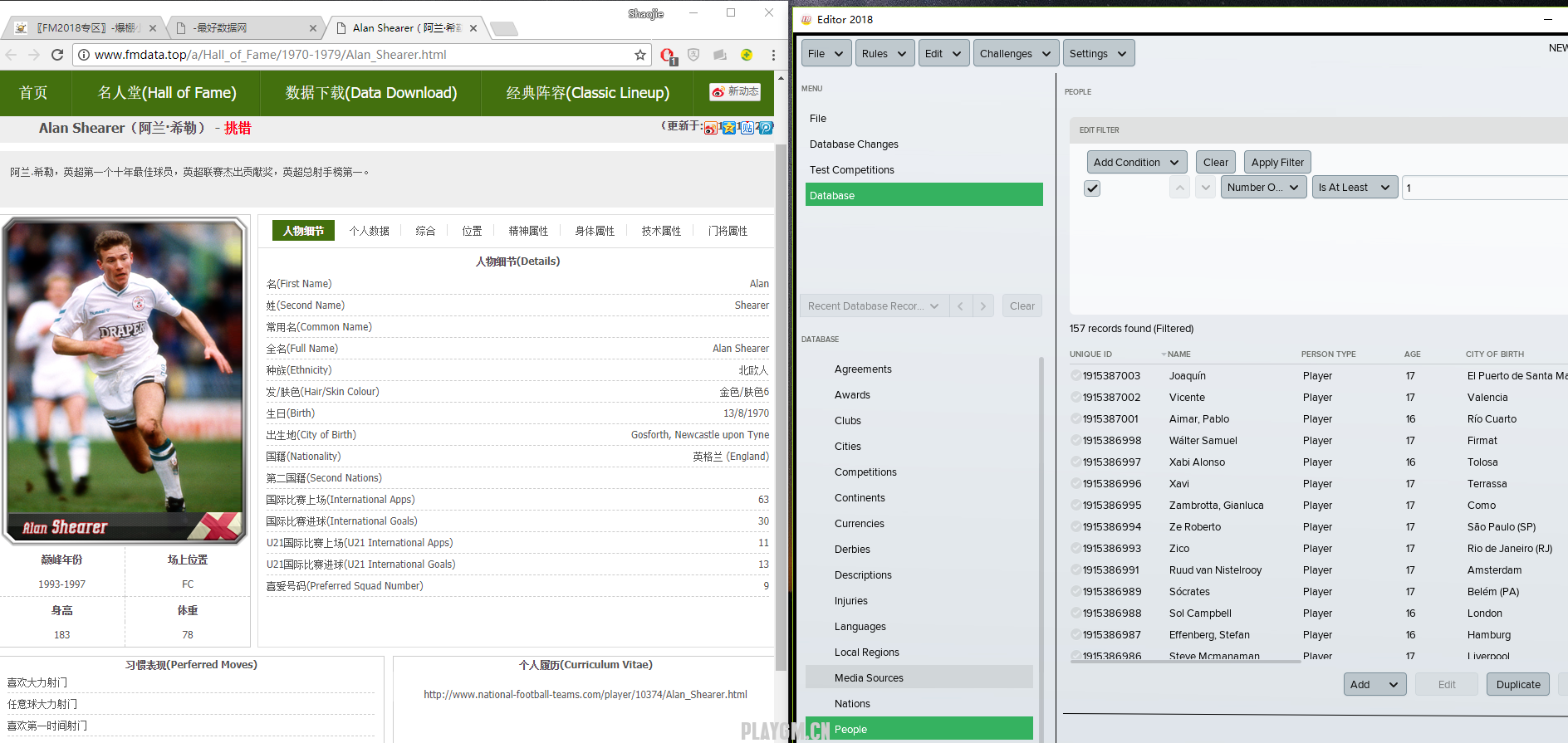Click the grey shield extension icon
The image size is (1568, 743).
click(693, 55)
